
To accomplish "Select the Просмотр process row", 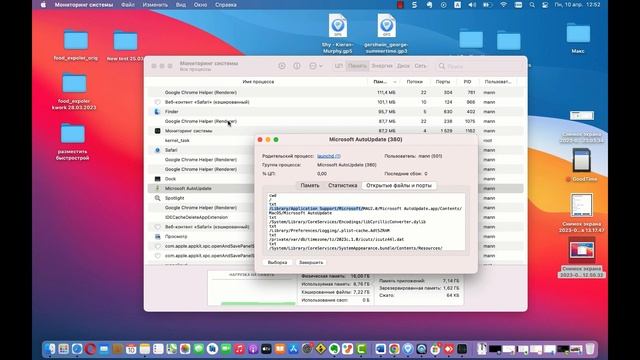I will click(x=201, y=236).
